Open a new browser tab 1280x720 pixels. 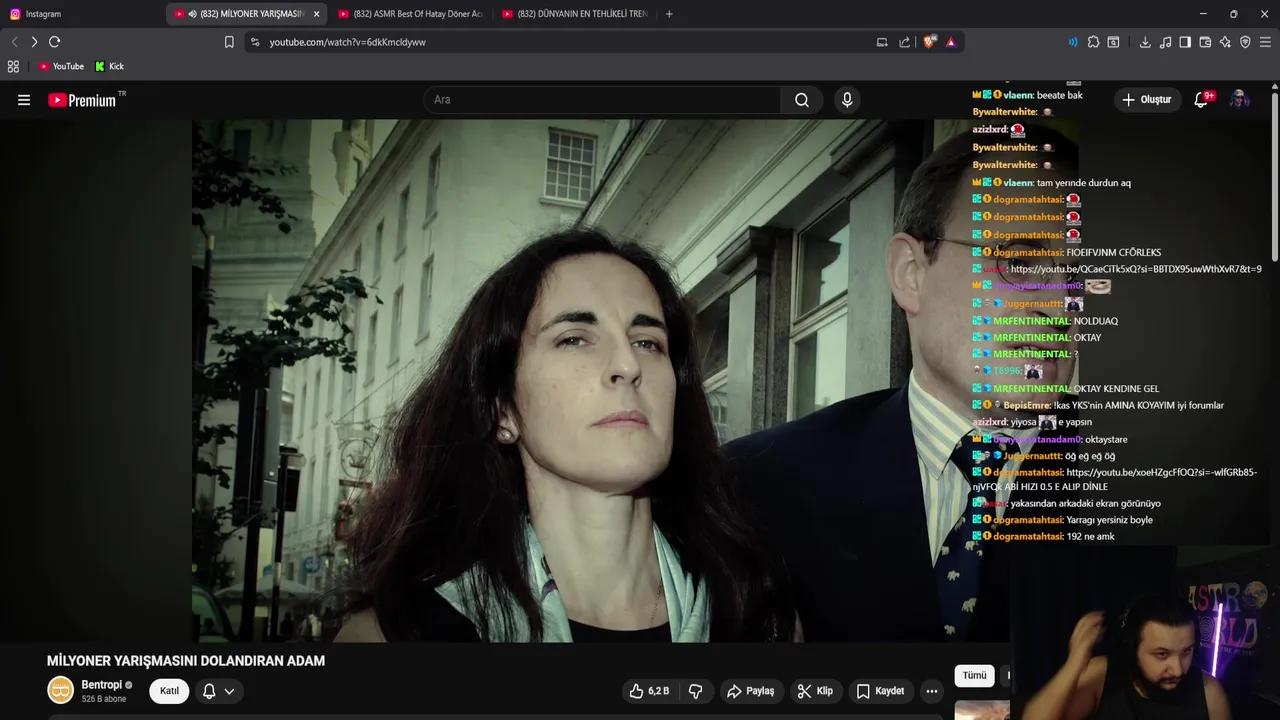click(x=669, y=14)
